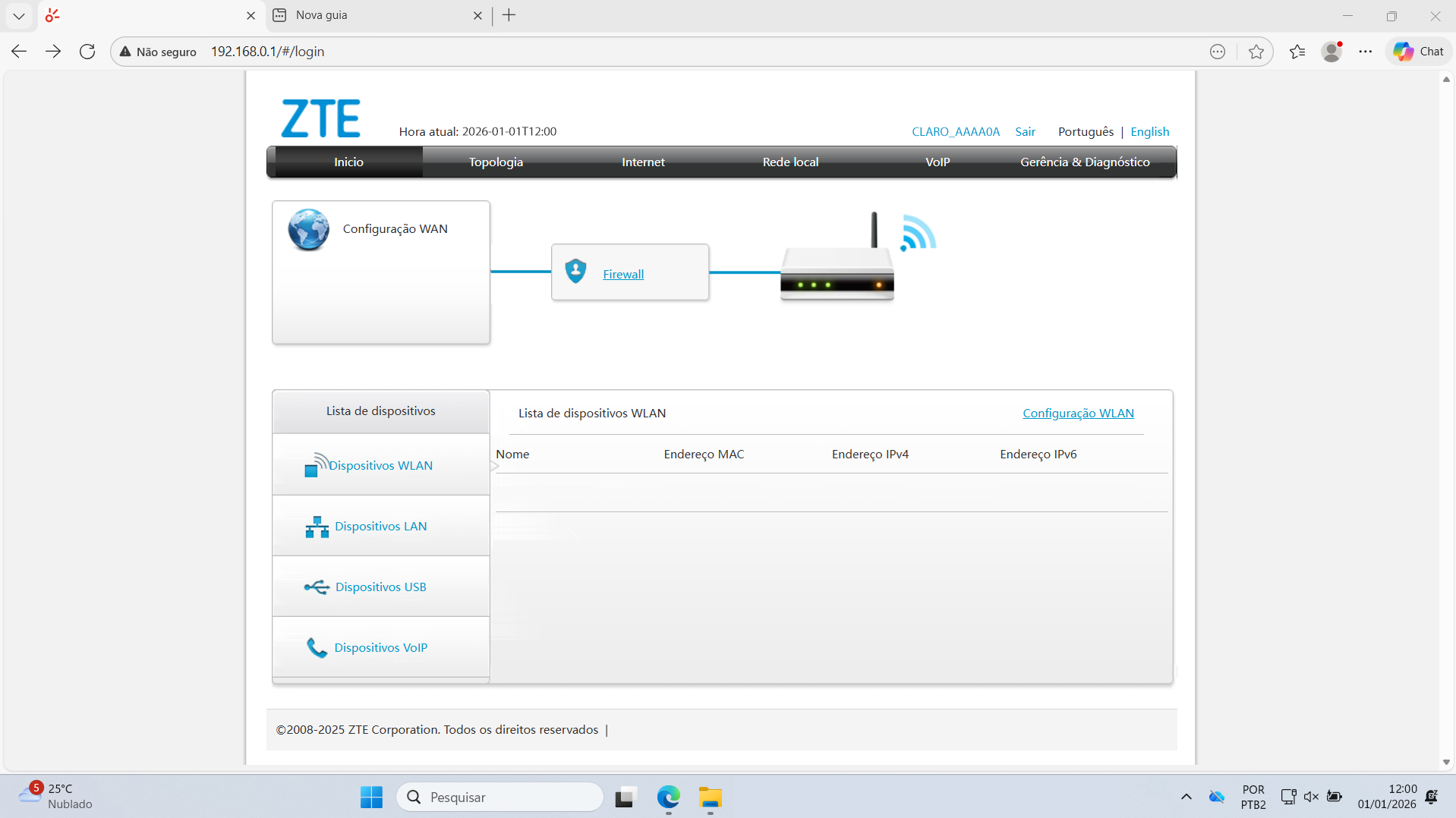Viewport: 1456px width, 818px height.
Task: Select the Dispositivos WLAN antenna icon
Action: pos(317,464)
